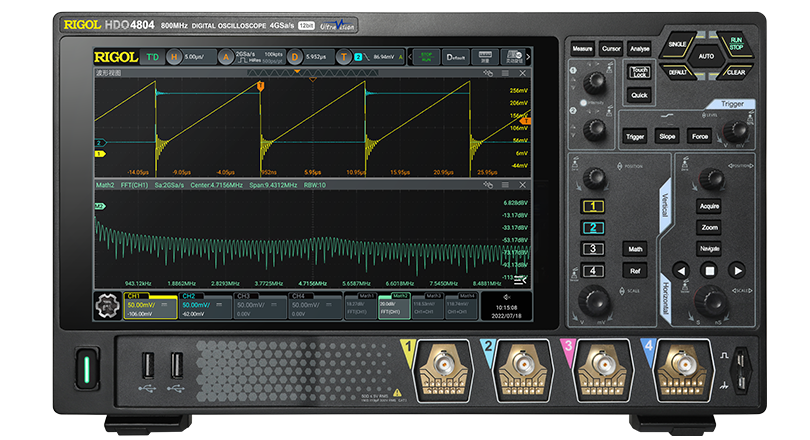Screen dimensions: 810x440
Task: Open the function navigation gear icon
Action: 107,305
